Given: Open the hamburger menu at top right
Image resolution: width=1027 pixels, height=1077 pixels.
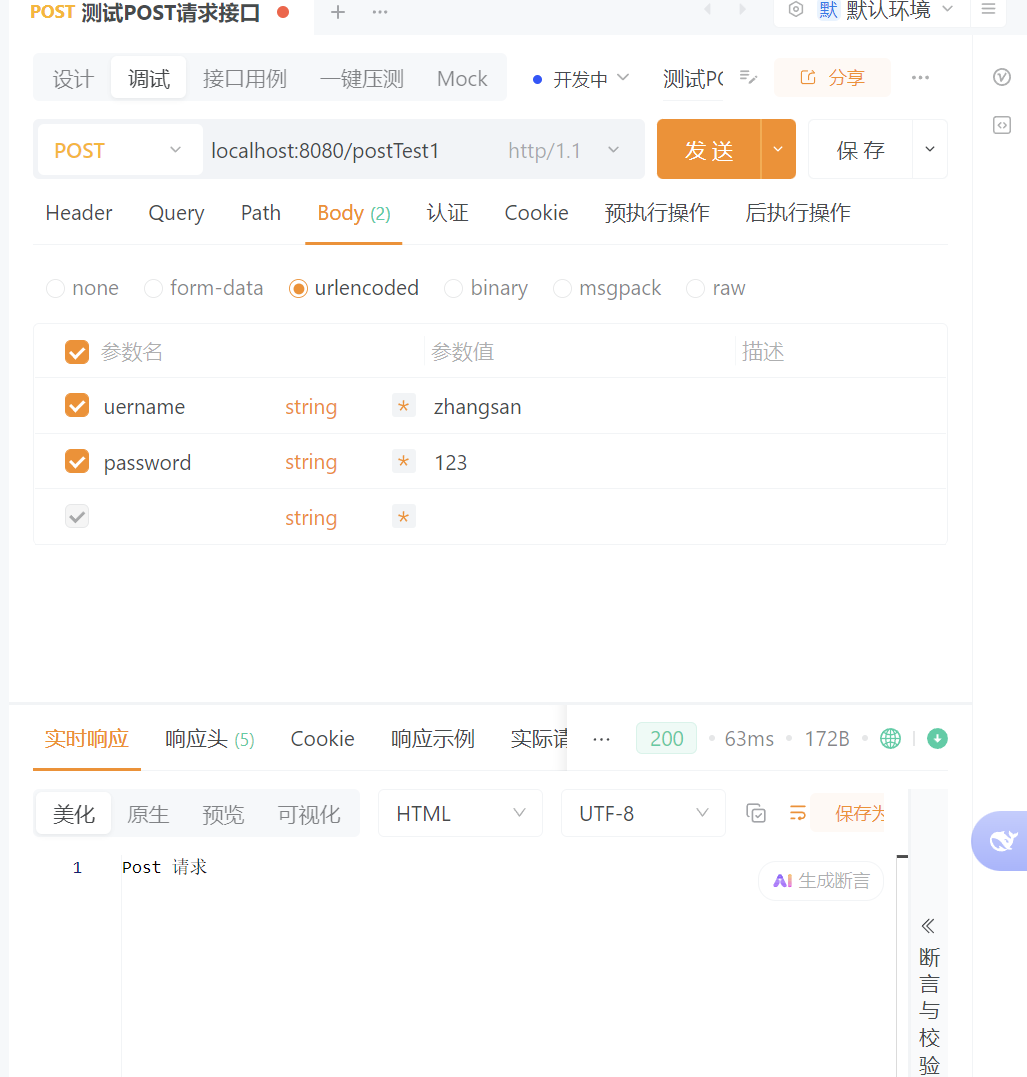Looking at the screenshot, I should [989, 10].
